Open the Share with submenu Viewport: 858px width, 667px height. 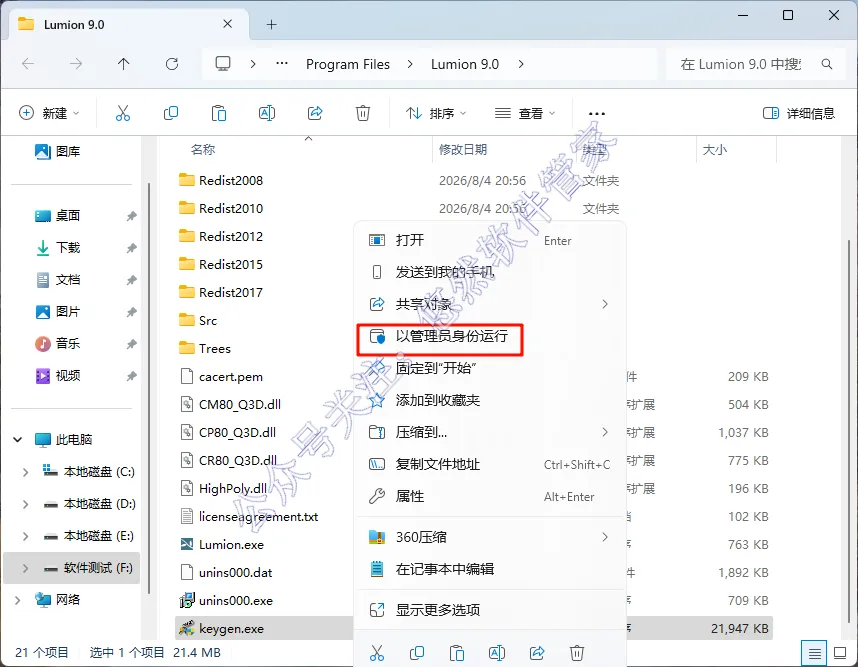(x=489, y=304)
